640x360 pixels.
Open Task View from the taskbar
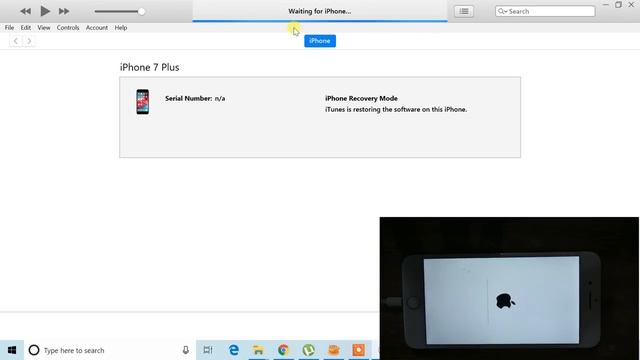click(x=208, y=350)
